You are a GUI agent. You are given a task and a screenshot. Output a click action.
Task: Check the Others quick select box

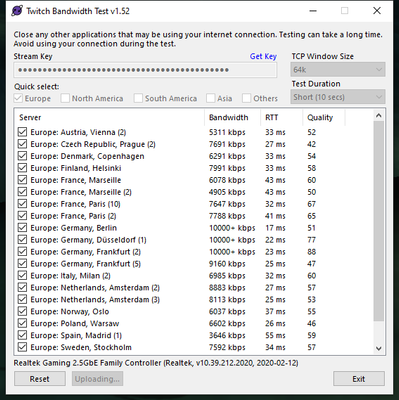(247, 98)
